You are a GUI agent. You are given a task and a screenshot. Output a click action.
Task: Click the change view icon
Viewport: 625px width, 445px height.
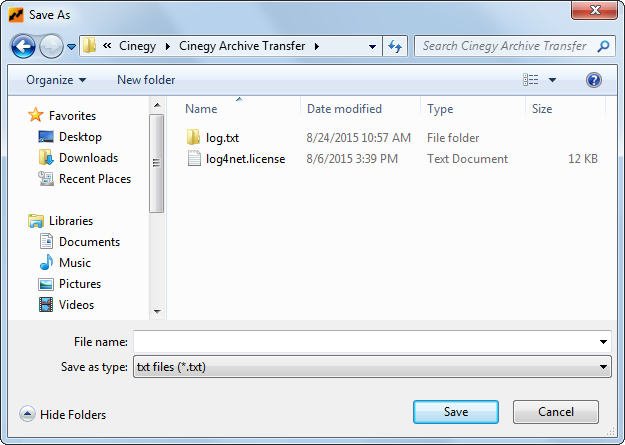[x=531, y=80]
